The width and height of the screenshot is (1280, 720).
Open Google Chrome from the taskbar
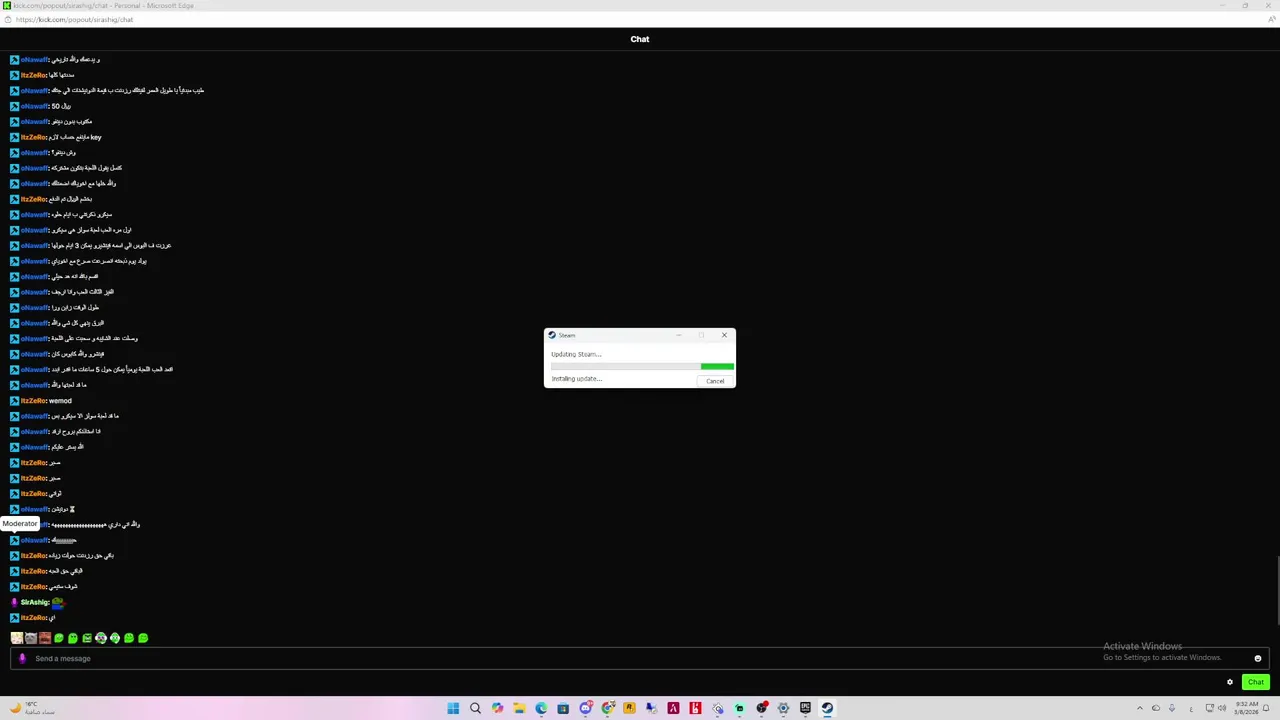[607, 708]
